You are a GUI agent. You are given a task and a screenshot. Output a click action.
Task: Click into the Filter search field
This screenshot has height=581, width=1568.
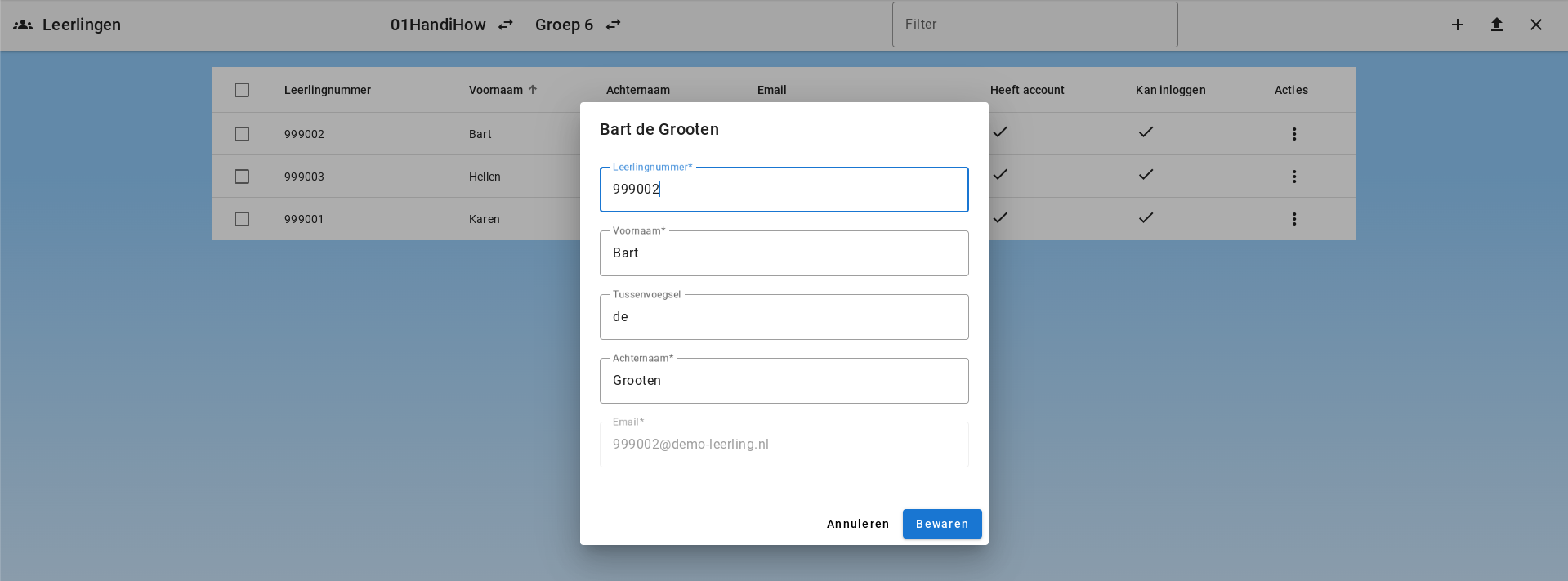point(1034,25)
